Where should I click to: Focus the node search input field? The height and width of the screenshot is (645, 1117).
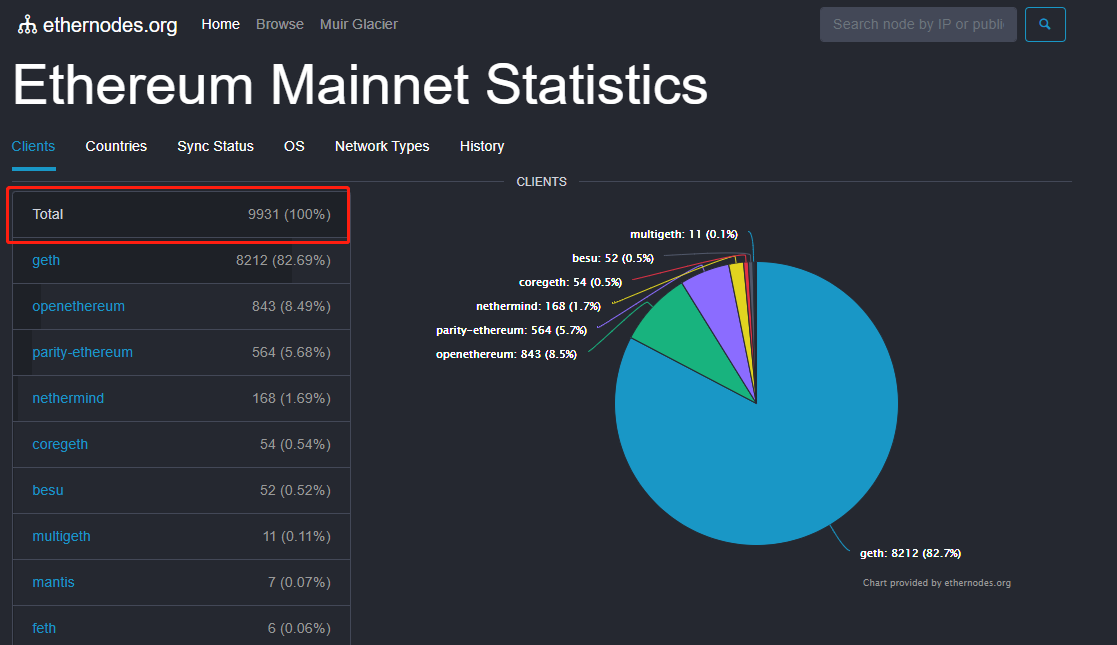pos(917,24)
